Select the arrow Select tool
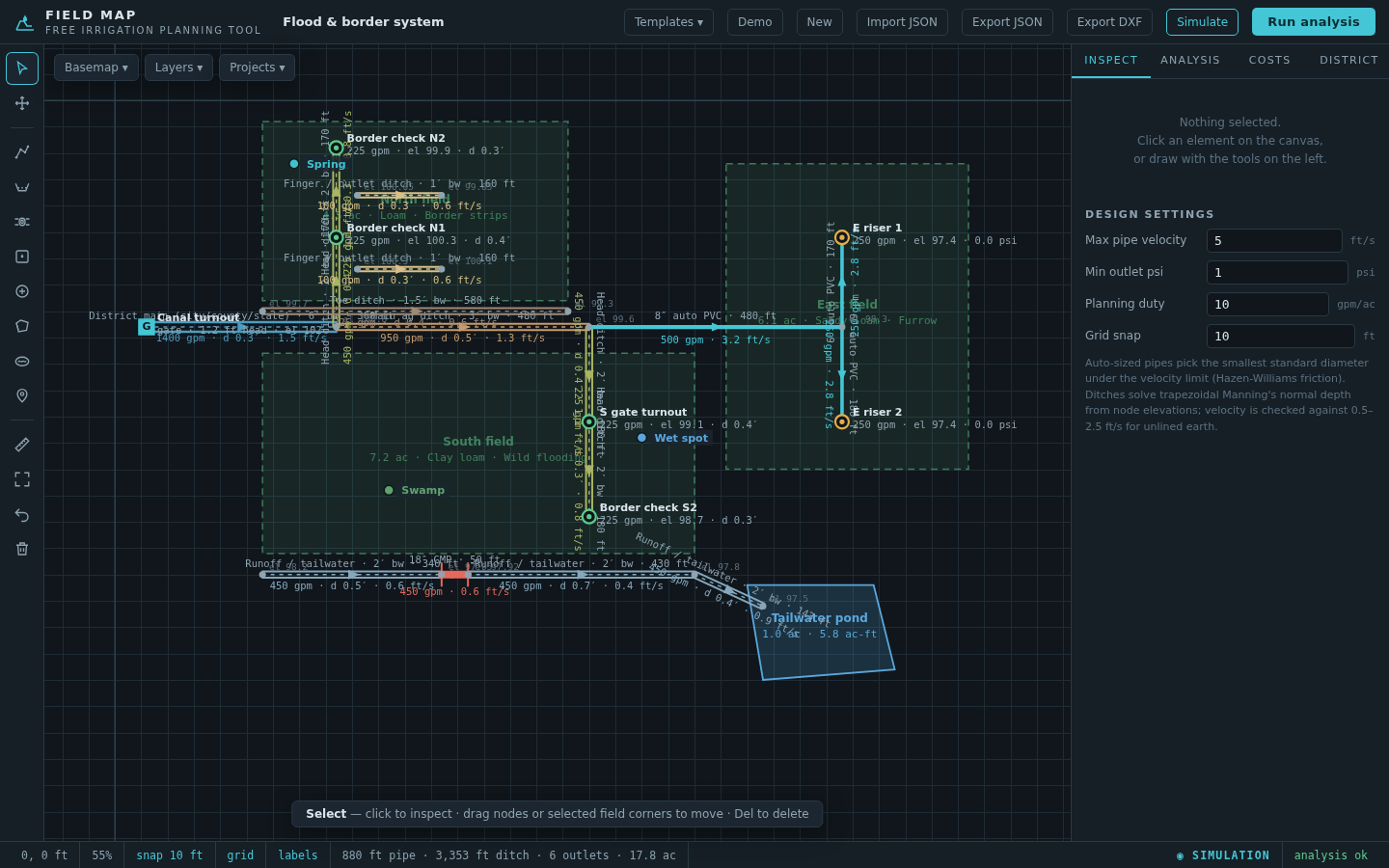 pyautogui.click(x=22, y=68)
